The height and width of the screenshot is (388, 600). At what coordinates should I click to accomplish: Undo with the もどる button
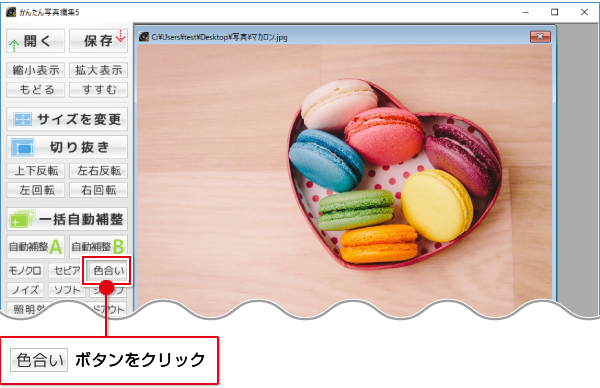(36, 90)
